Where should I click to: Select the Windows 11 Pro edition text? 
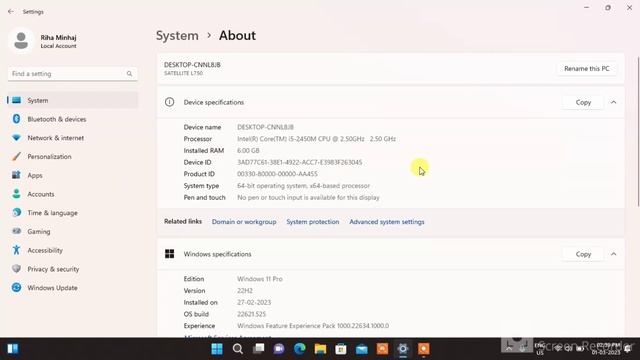point(260,279)
